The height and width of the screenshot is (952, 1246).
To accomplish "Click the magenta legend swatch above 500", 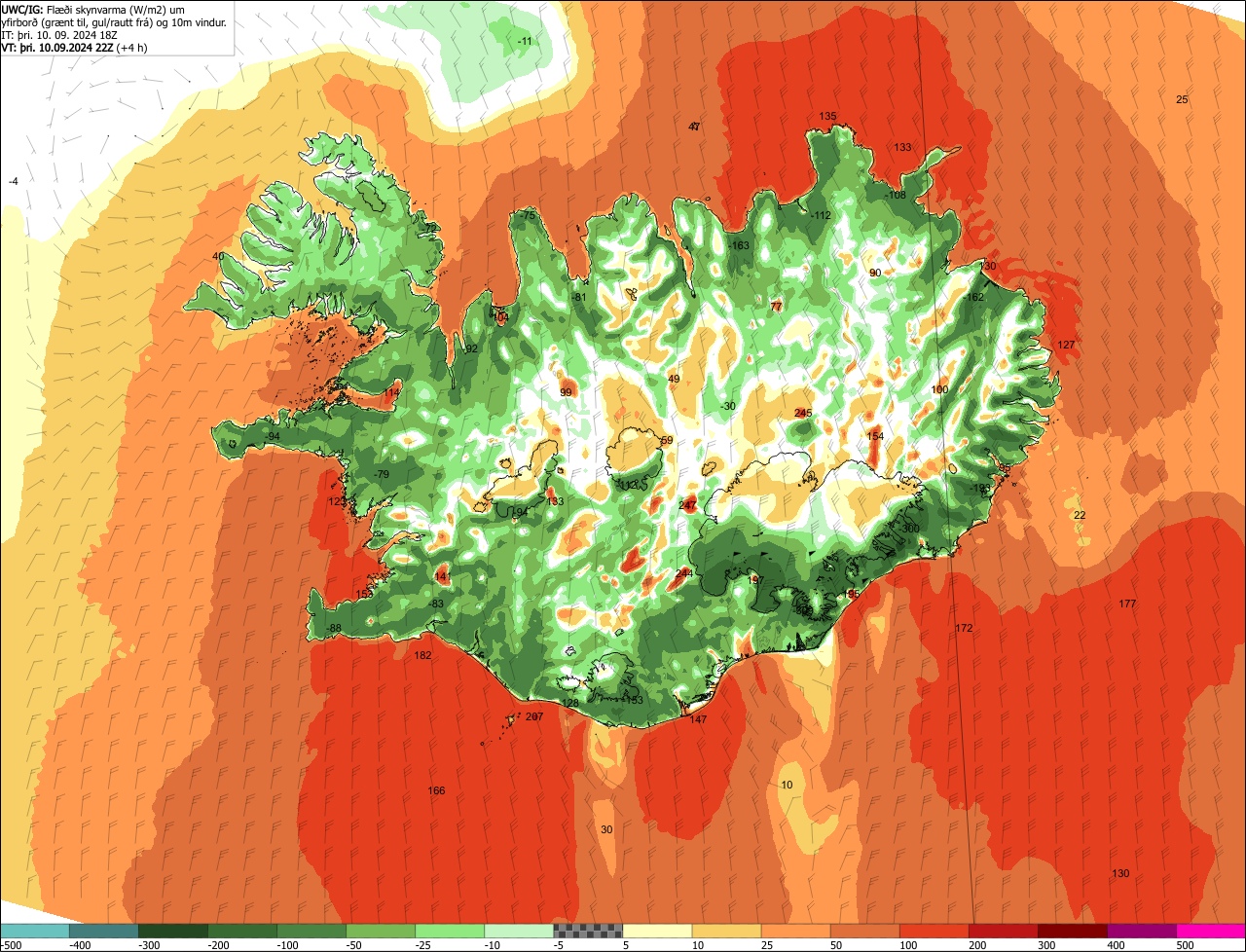I will click(x=1211, y=931).
